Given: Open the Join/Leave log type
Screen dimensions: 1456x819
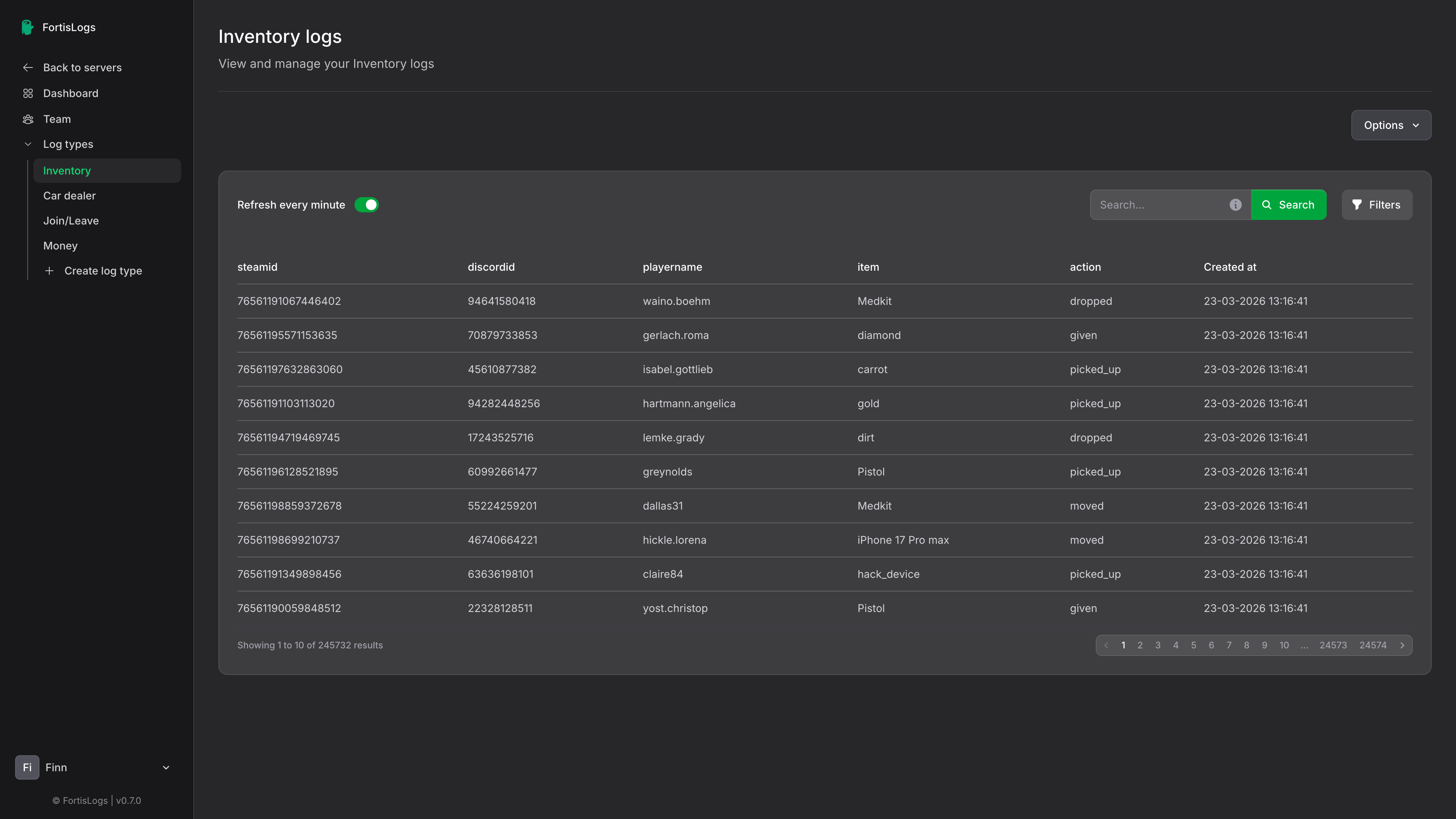Looking at the screenshot, I should pos(71,220).
